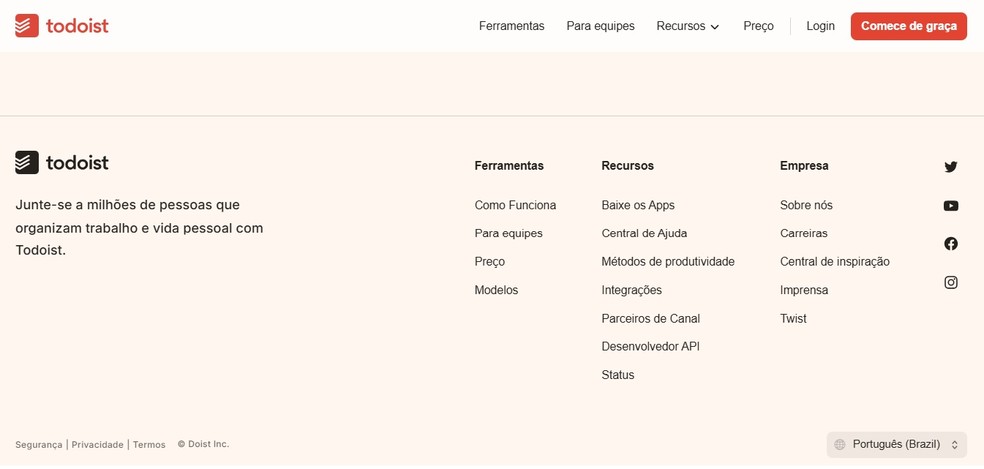Go to Preço in the top navigation

tap(758, 26)
